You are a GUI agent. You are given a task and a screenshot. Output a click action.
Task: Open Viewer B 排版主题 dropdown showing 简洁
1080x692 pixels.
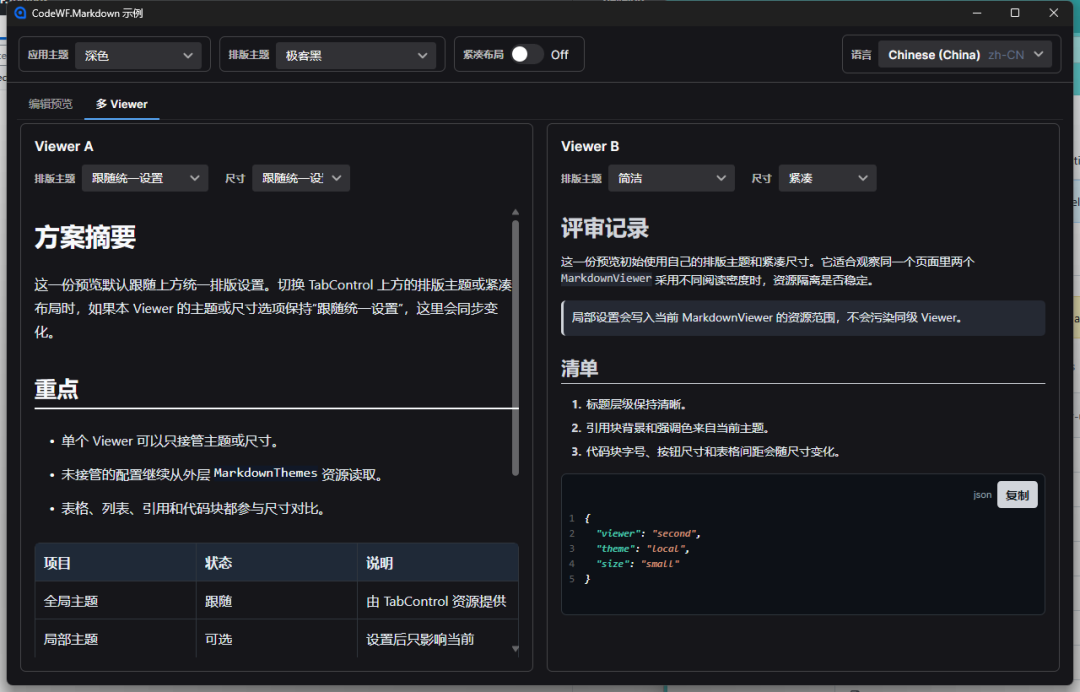click(672, 178)
